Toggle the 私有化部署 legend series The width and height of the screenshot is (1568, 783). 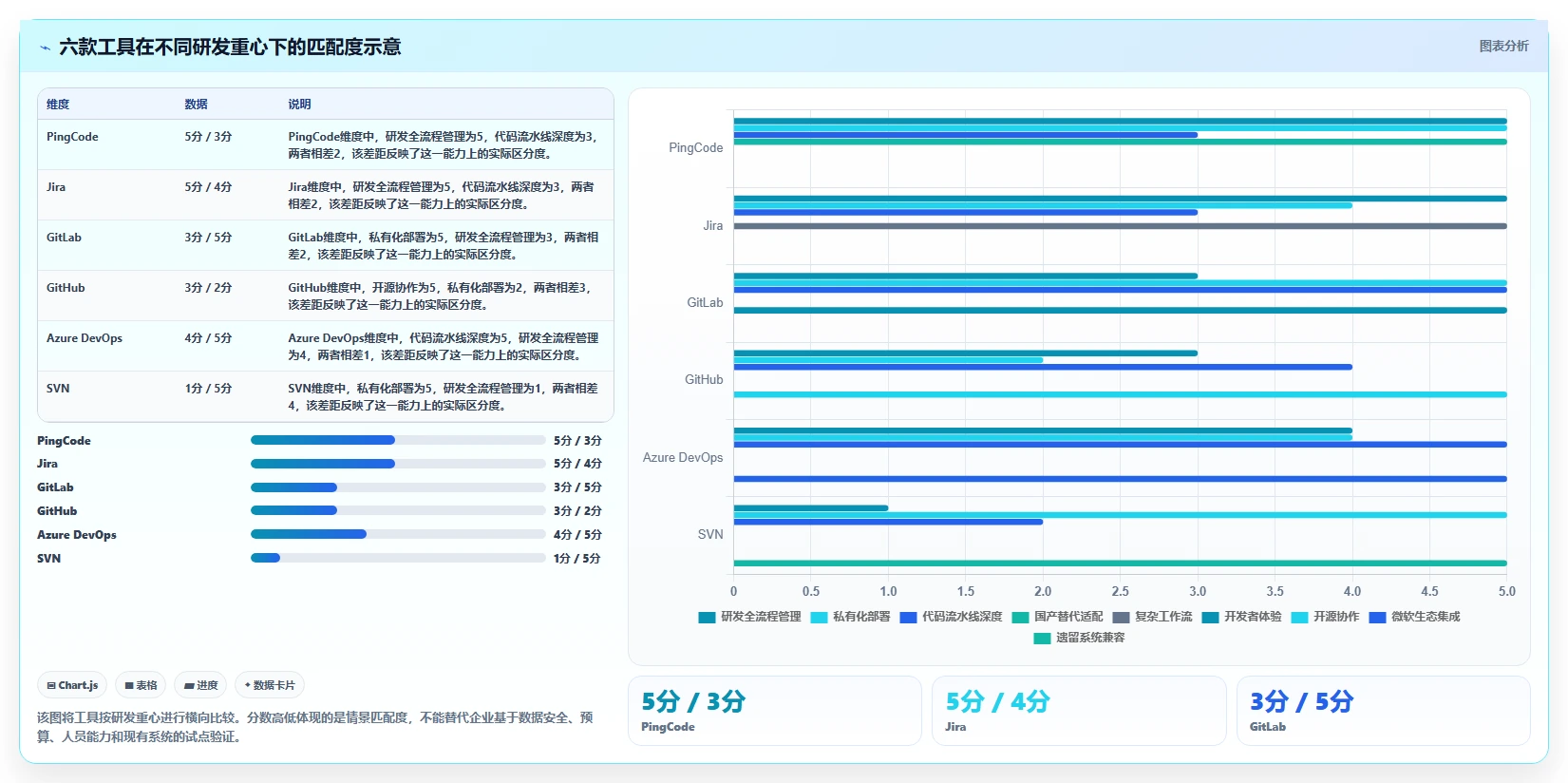tap(850, 617)
